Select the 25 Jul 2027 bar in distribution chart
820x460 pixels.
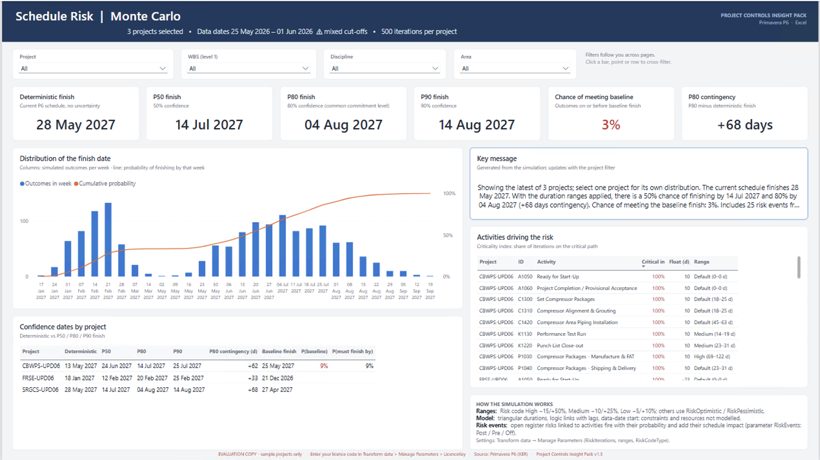[323, 251]
